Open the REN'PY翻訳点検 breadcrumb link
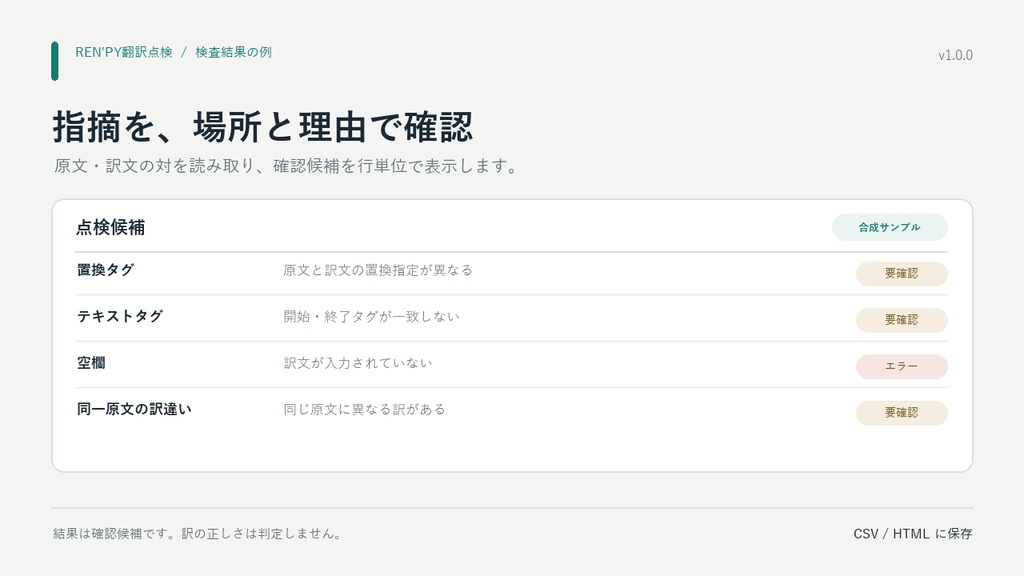Image resolution: width=1024 pixels, height=576 pixels. pyautogui.click(x=123, y=52)
